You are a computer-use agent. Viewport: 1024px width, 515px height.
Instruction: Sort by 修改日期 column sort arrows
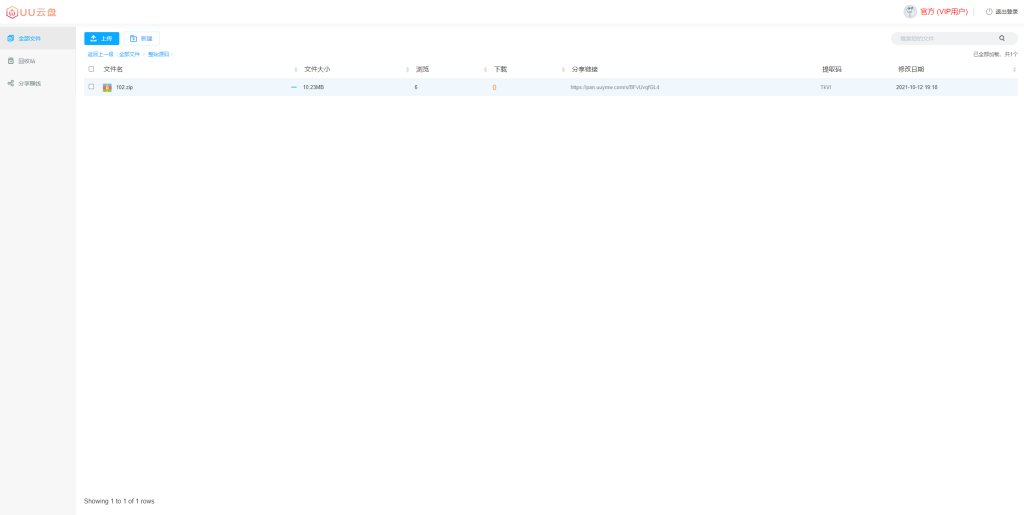[1014, 70]
